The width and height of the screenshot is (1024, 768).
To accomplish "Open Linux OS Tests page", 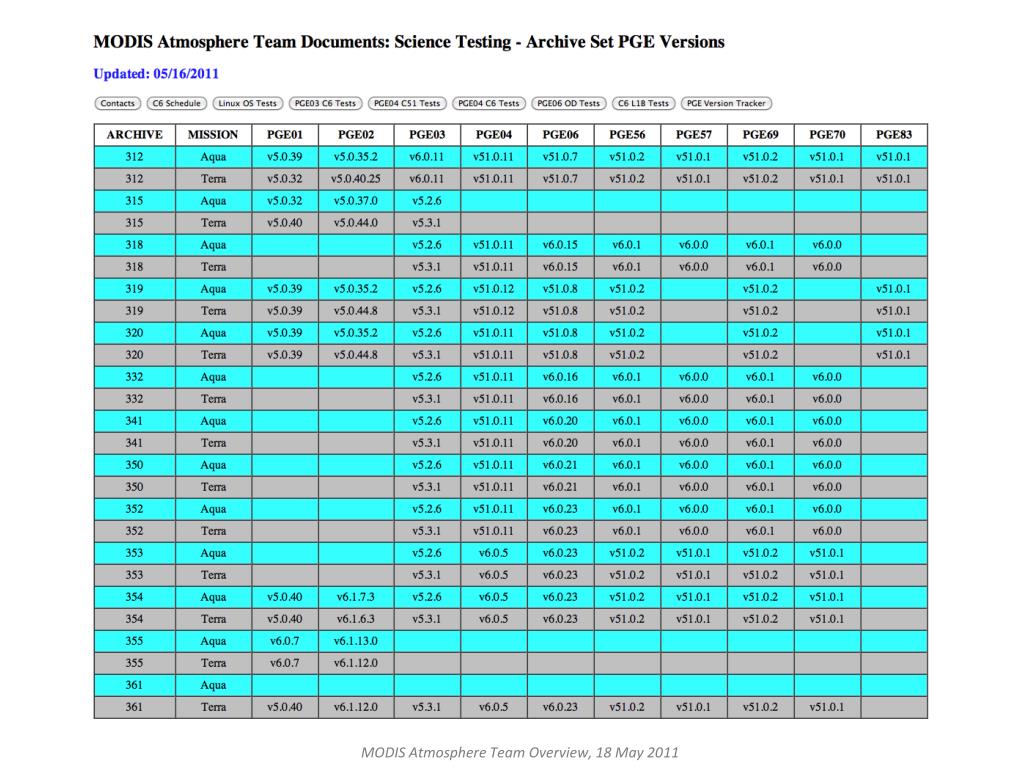I will point(248,103).
